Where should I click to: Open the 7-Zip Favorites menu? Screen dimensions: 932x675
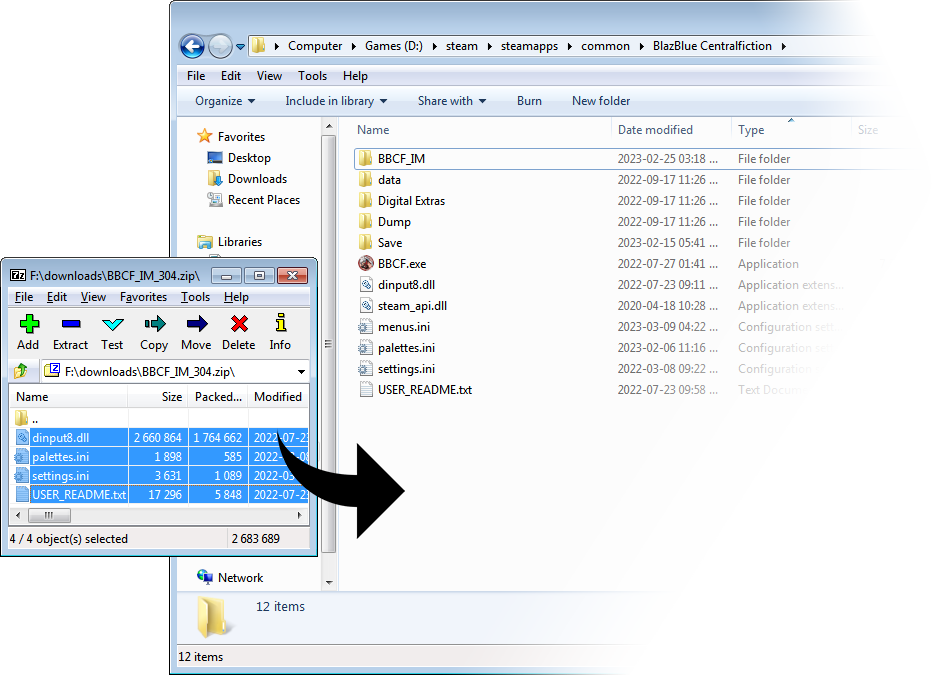[x=143, y=297]
